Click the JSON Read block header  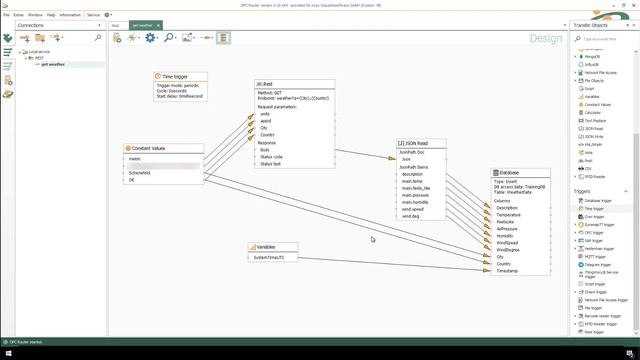(421, 143)
